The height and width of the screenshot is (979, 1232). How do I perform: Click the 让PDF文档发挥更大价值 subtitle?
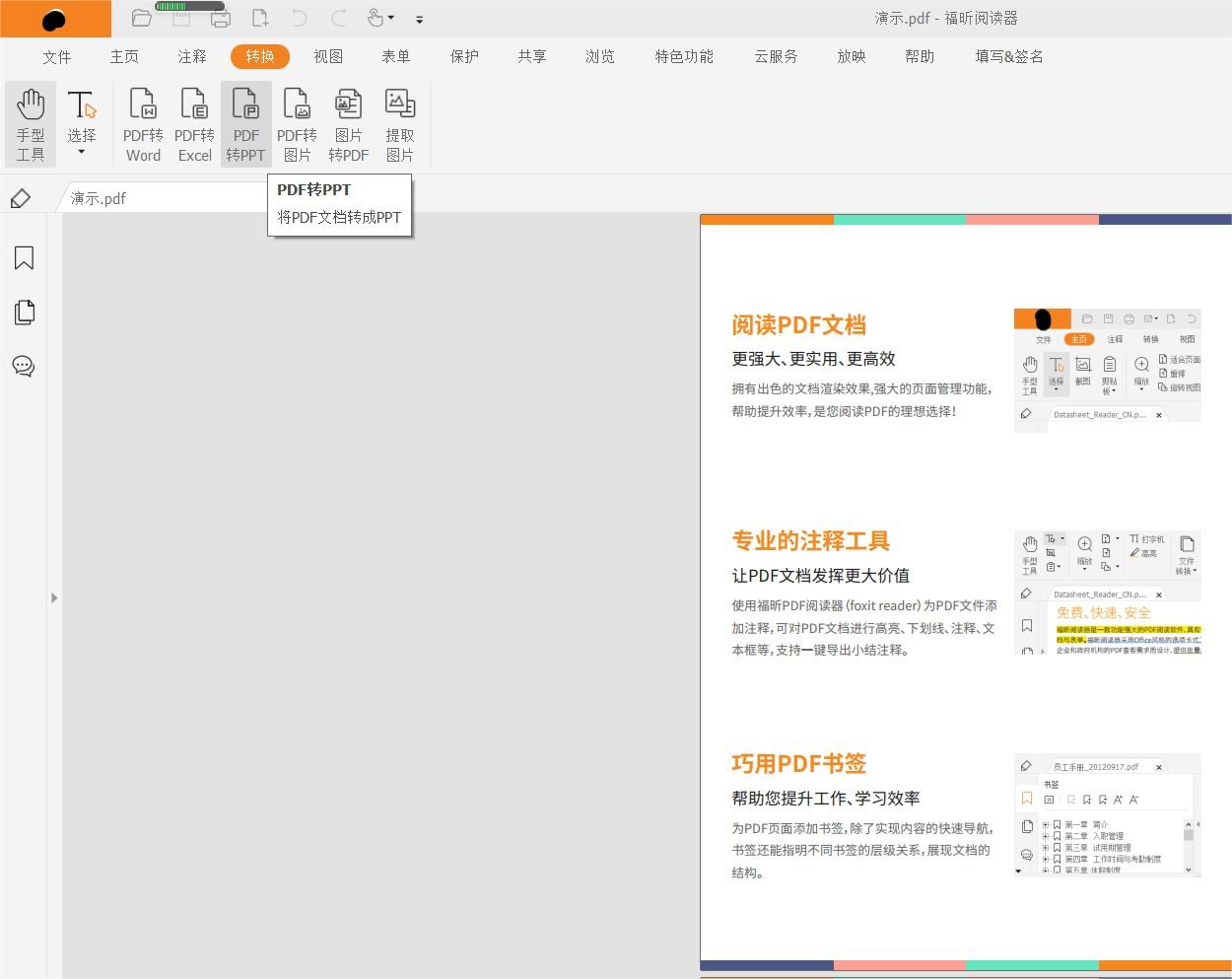[x=820, y=576]
